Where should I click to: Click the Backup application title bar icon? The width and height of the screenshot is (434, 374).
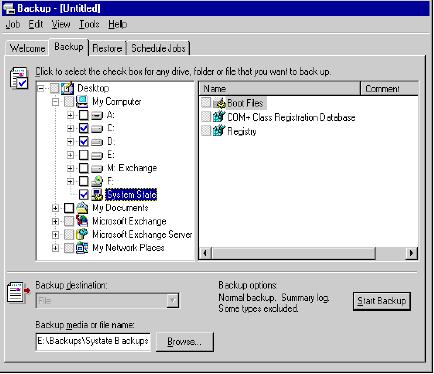(8, 8)
